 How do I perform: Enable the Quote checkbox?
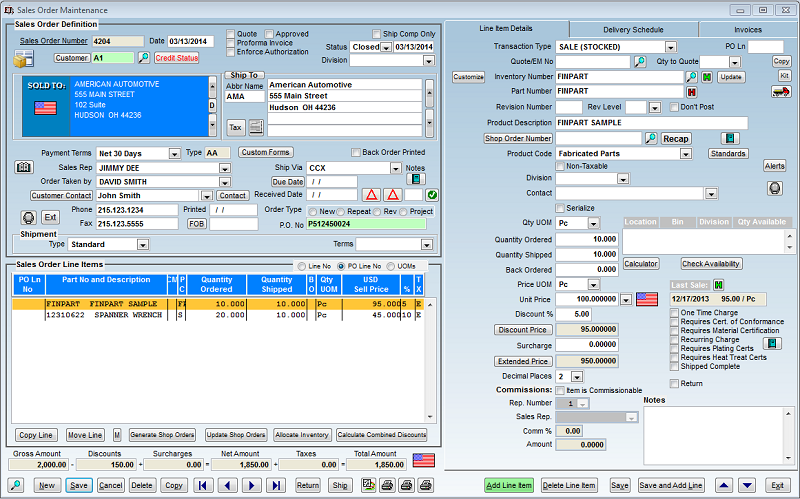231,33
